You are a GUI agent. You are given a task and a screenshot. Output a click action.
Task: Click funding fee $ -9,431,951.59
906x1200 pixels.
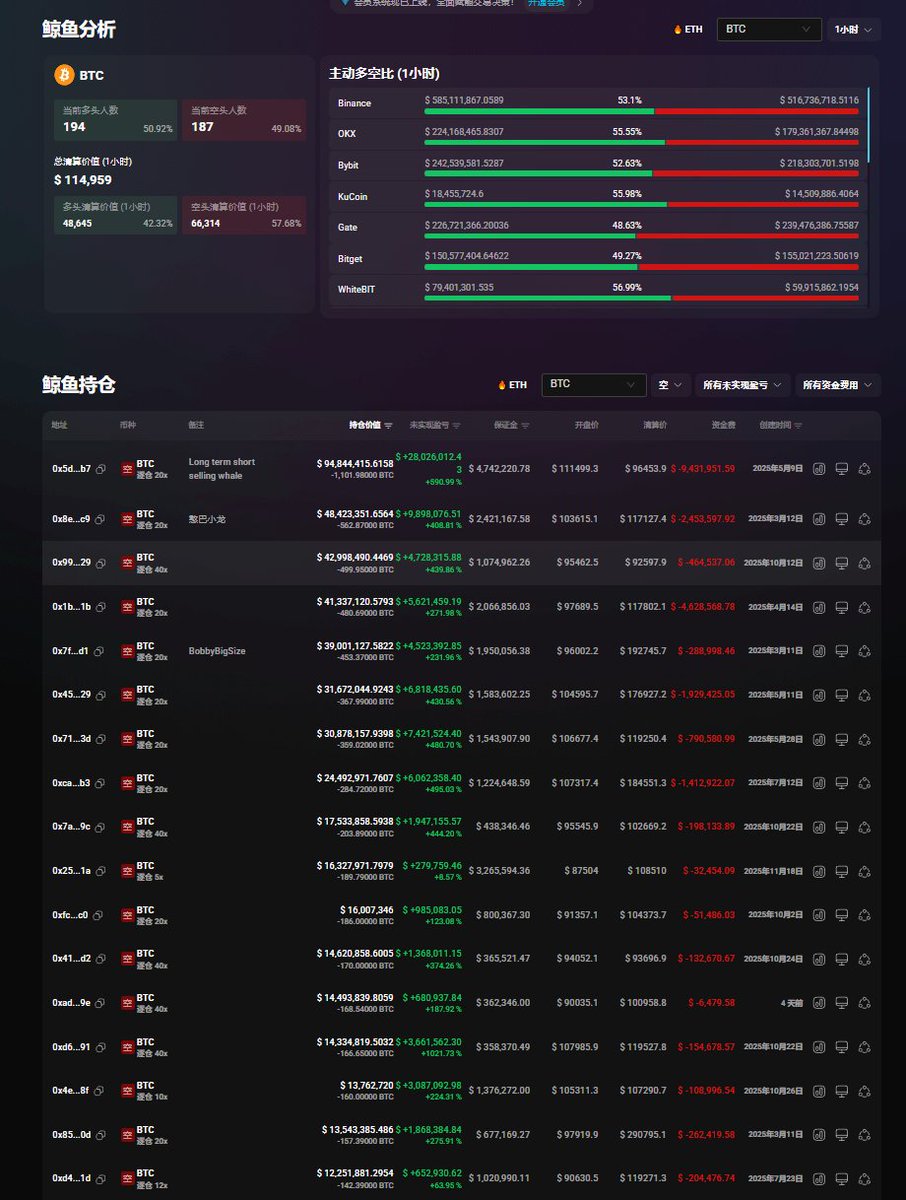coord(703,468)
